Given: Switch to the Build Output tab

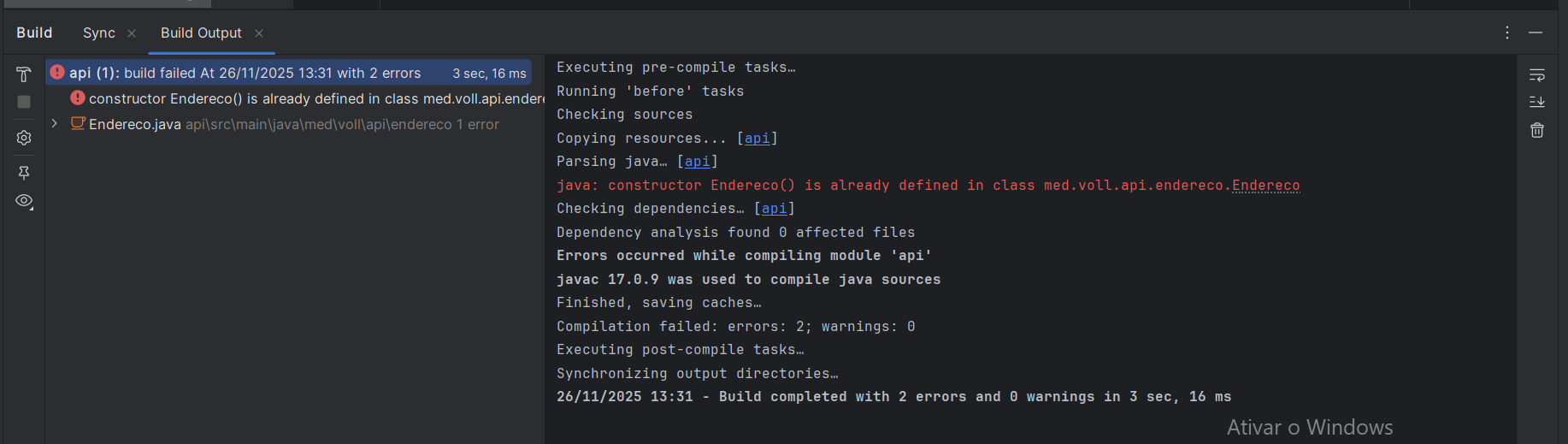Looking at the screenshot, I should click(201, 33).
